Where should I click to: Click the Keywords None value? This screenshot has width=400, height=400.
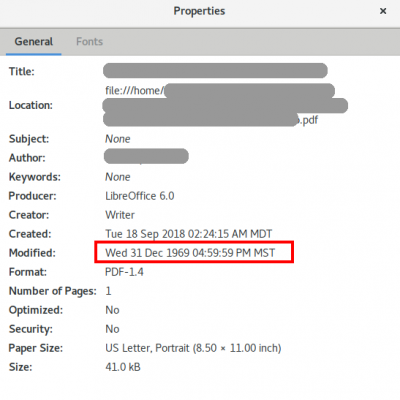(x=118, y=177)
